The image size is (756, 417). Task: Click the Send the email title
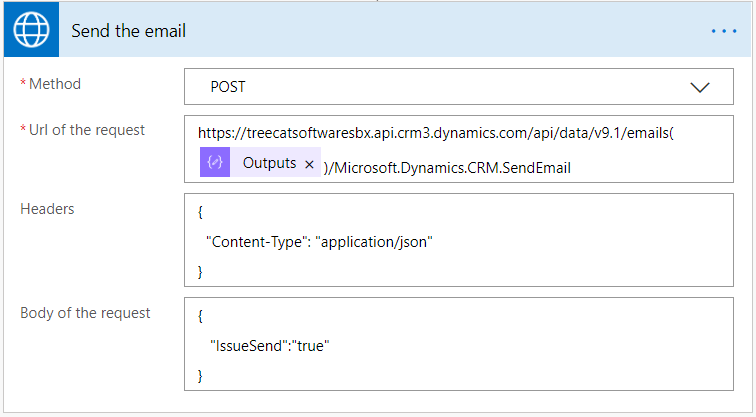[x=128, y=31]
